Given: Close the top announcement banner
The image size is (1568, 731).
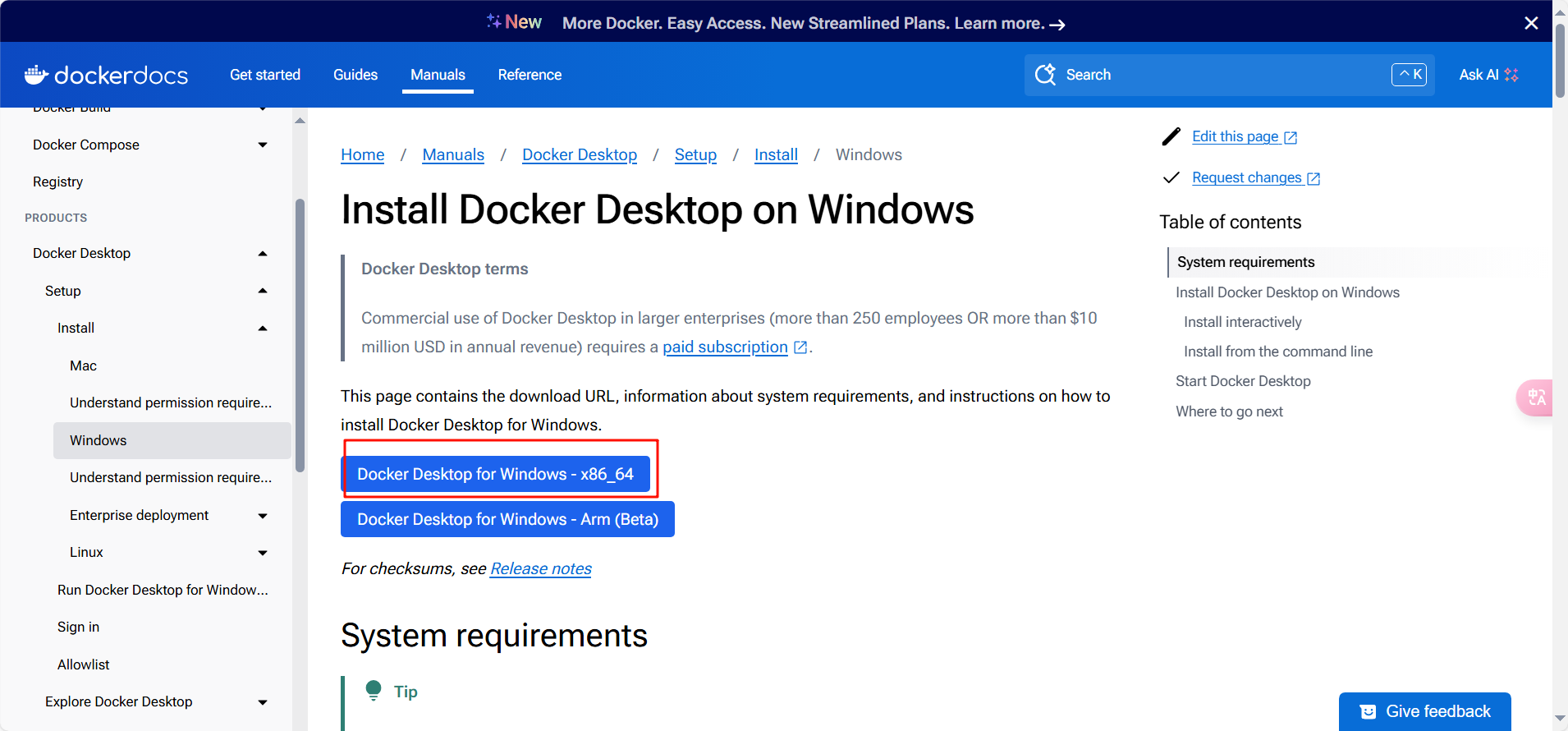Looking at the screenshot, I should tap(1531, 23).
